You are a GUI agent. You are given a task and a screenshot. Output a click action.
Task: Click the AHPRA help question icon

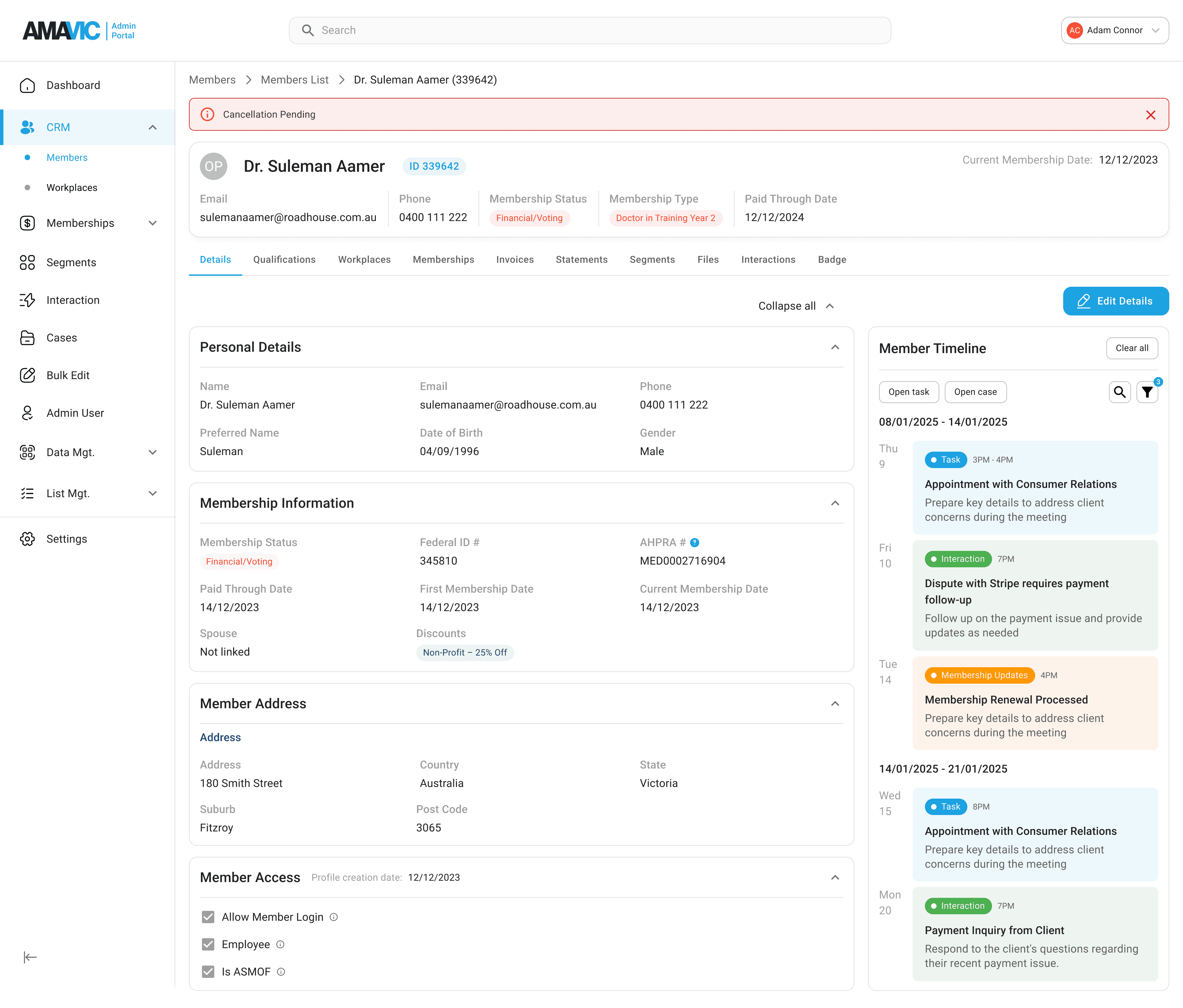coord(694,542)
